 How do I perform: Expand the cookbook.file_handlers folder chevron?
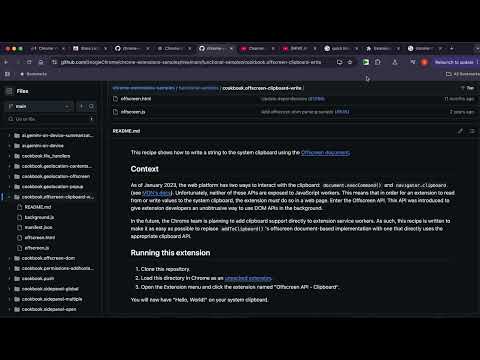coord(9,156)
